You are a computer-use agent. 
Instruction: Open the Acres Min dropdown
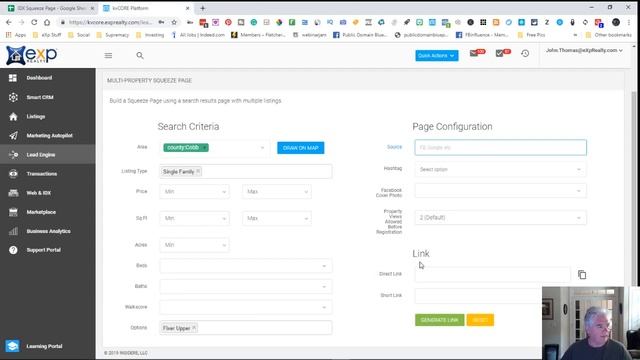coord(194,245)
